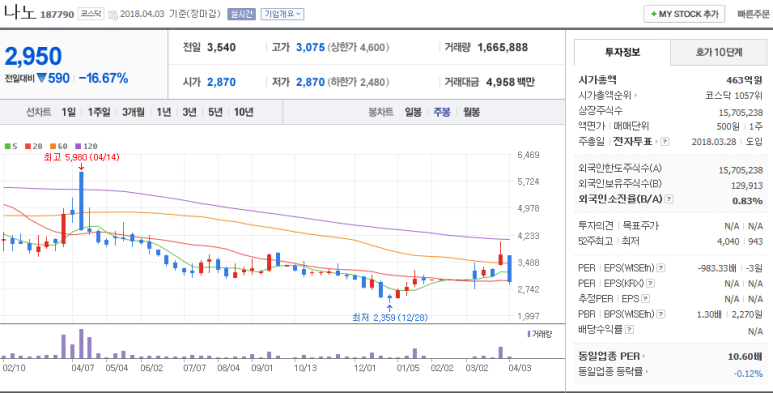
Task: Click the PER EPS(KRX) help icon
Action: pos(651,283)
